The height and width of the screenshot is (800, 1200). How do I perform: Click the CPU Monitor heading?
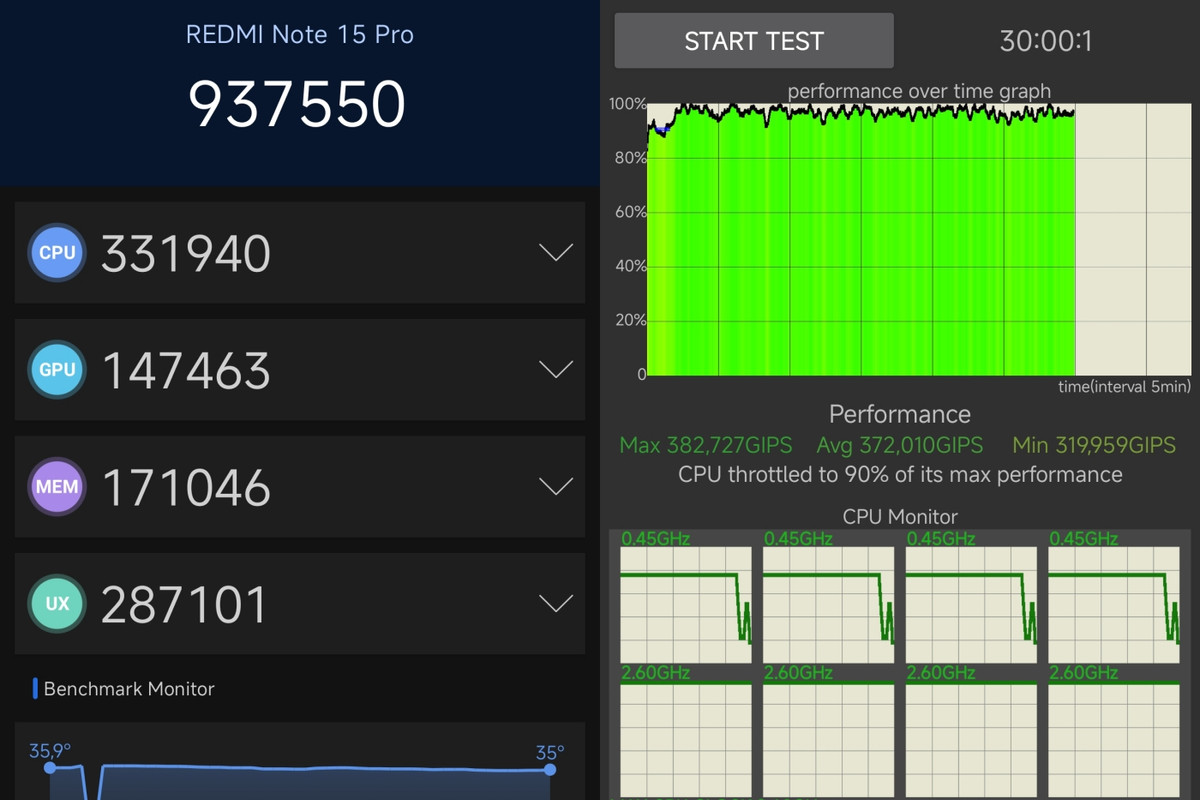900,517
